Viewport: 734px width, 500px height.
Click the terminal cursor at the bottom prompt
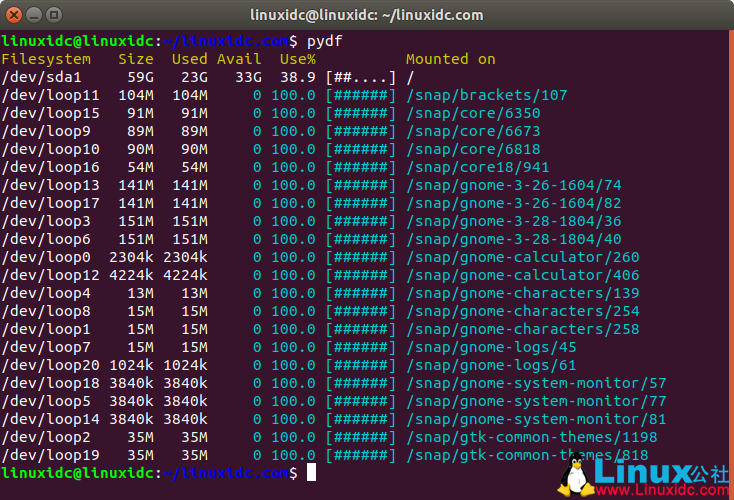(x=311, y=473)
